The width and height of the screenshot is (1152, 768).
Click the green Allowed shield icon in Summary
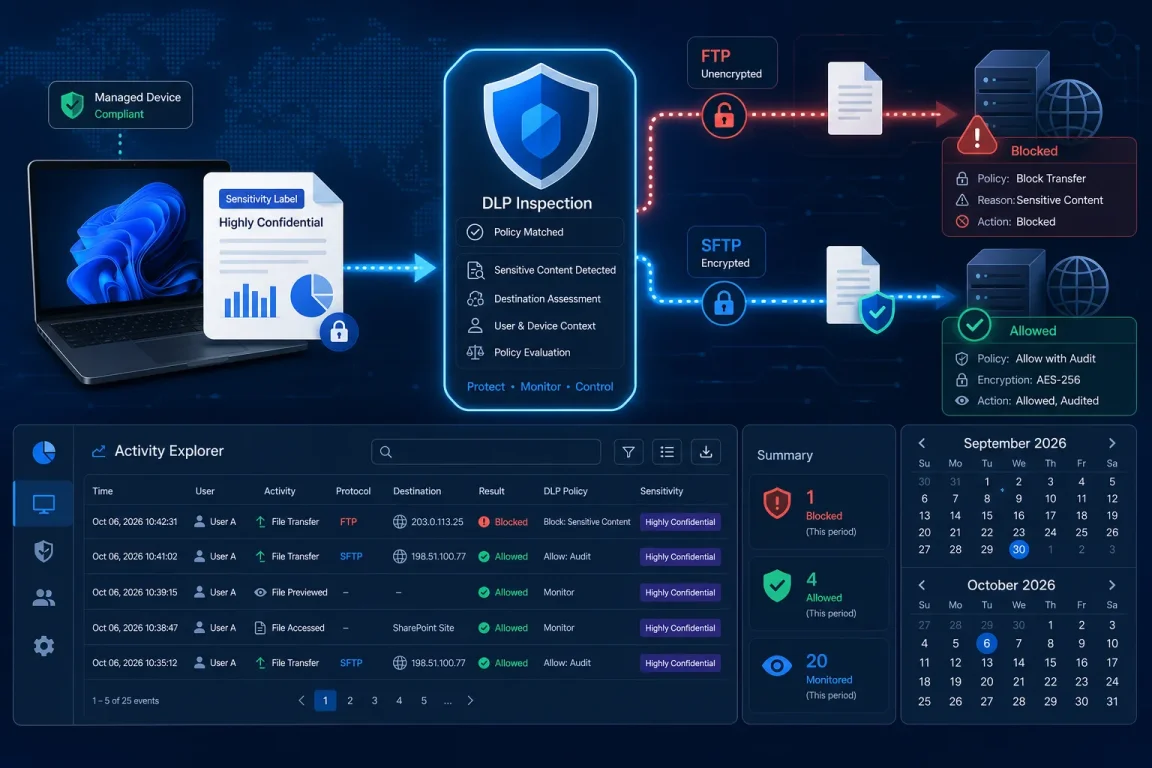777,586
